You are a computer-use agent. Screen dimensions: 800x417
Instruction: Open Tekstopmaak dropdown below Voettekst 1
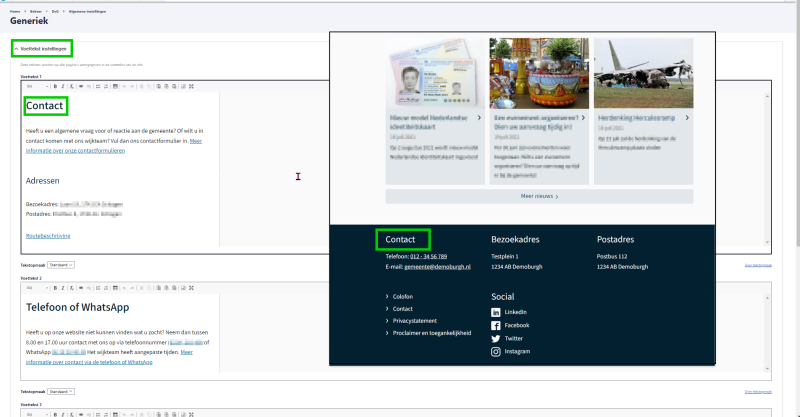coord(61,265)
